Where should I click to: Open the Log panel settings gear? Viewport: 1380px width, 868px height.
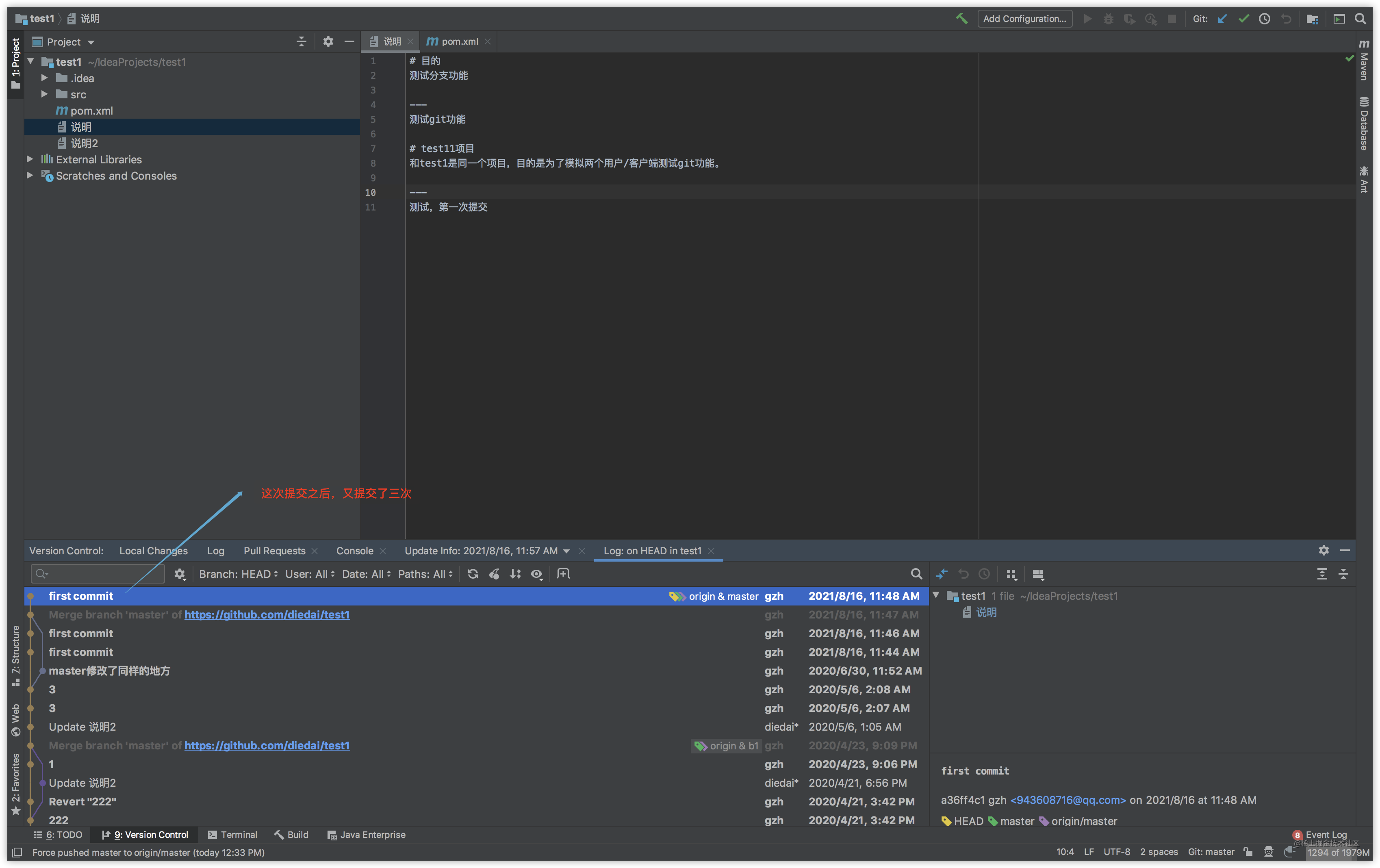(x=1324, y=551)
